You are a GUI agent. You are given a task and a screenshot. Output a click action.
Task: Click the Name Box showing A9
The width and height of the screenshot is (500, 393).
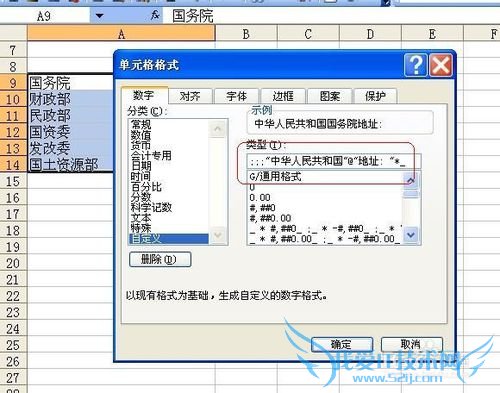[45, 16]
